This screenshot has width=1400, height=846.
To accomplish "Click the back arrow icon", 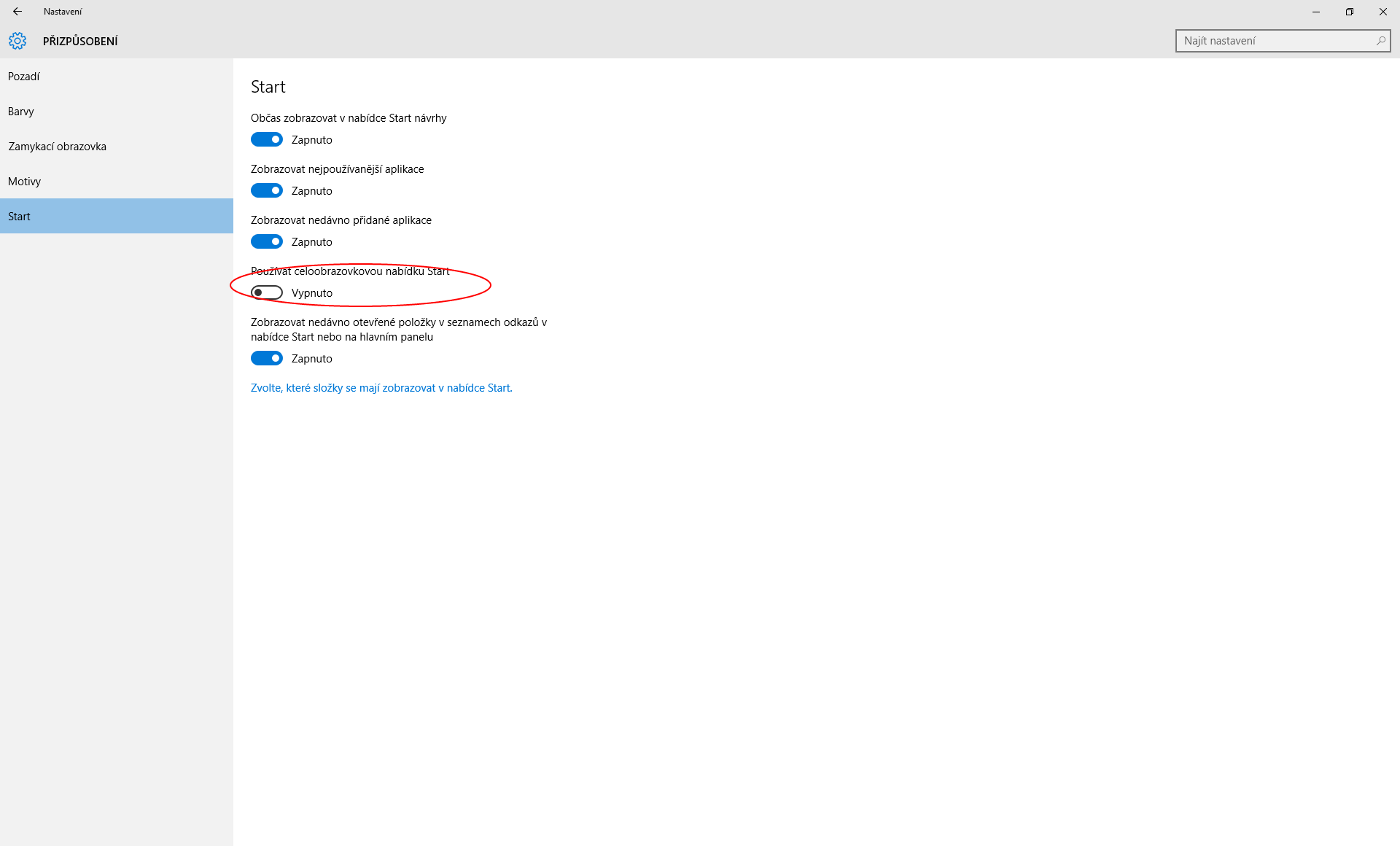I will pyautogui.click(x=17, y=12).
